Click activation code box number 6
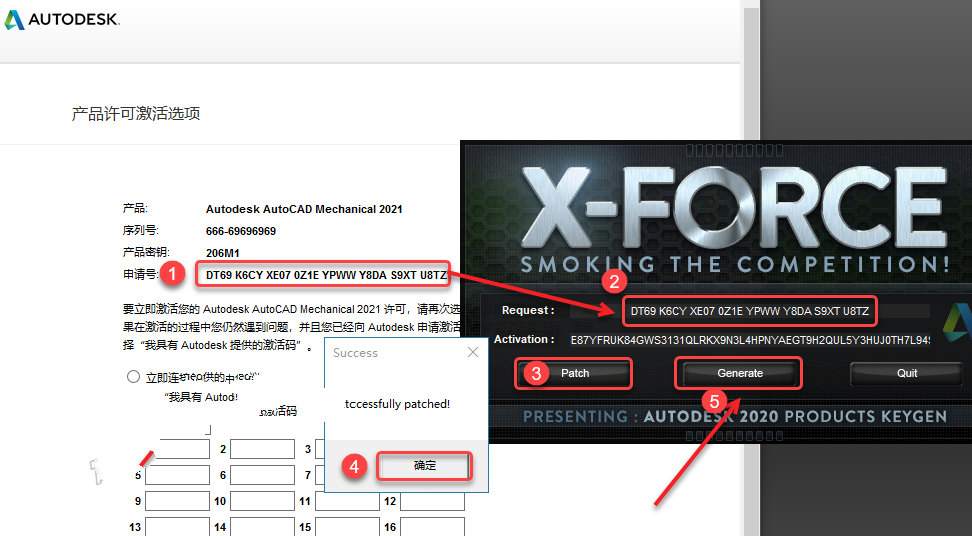The width and height of the screenshot is (972, 536). [262, 475]
